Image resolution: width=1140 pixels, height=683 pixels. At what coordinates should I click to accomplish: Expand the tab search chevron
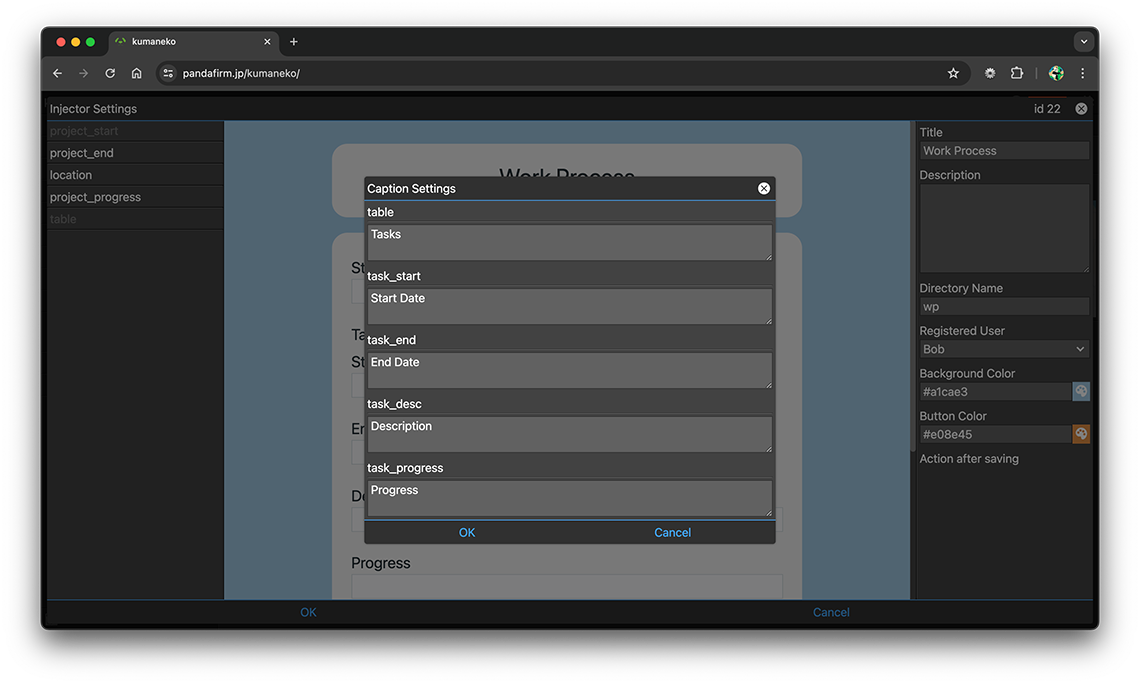pos(1083,42)
